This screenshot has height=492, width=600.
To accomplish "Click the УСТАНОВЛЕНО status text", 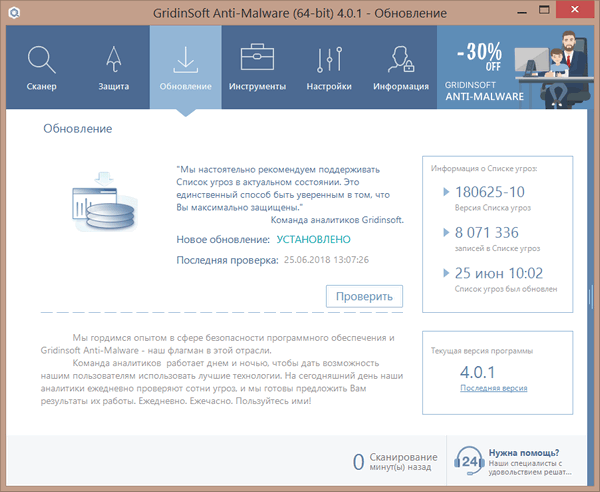I will click(313, 239).
